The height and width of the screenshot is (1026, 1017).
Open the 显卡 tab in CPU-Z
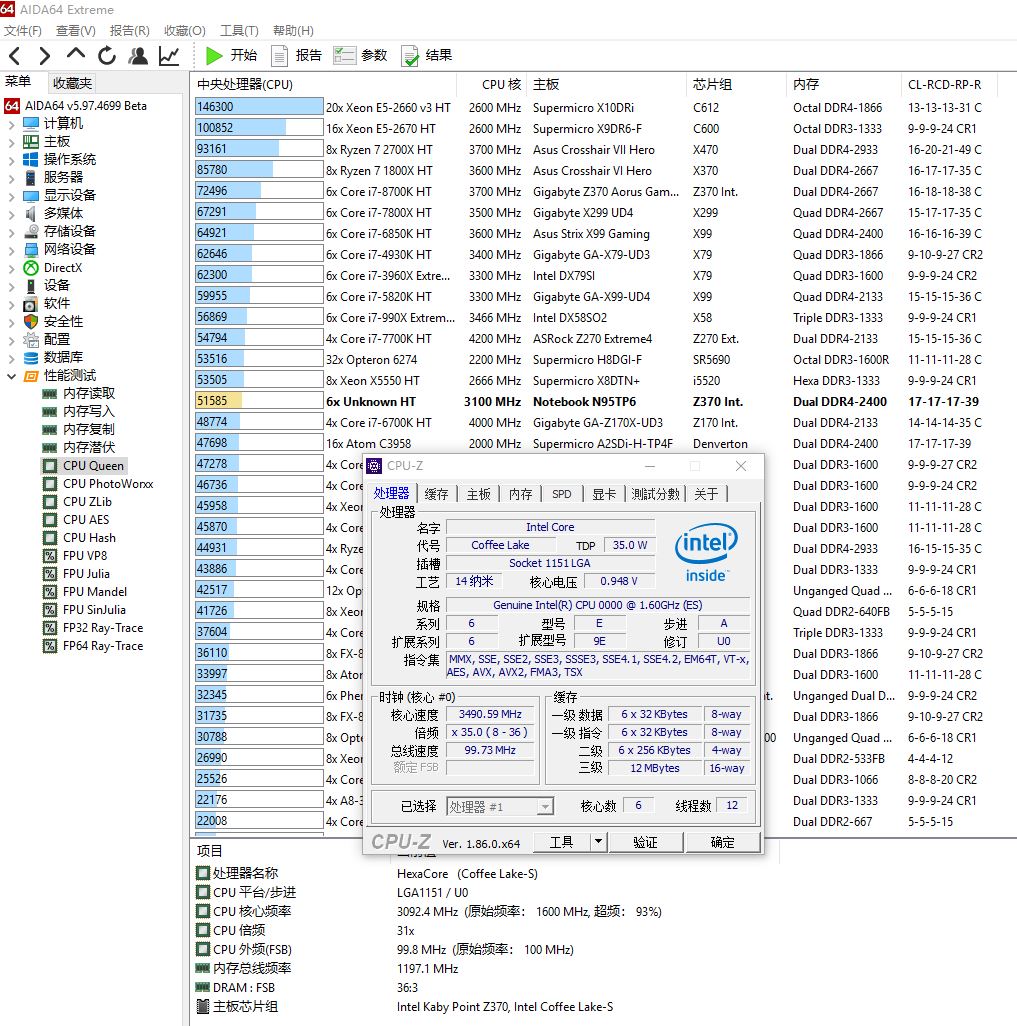click(604, 494)
